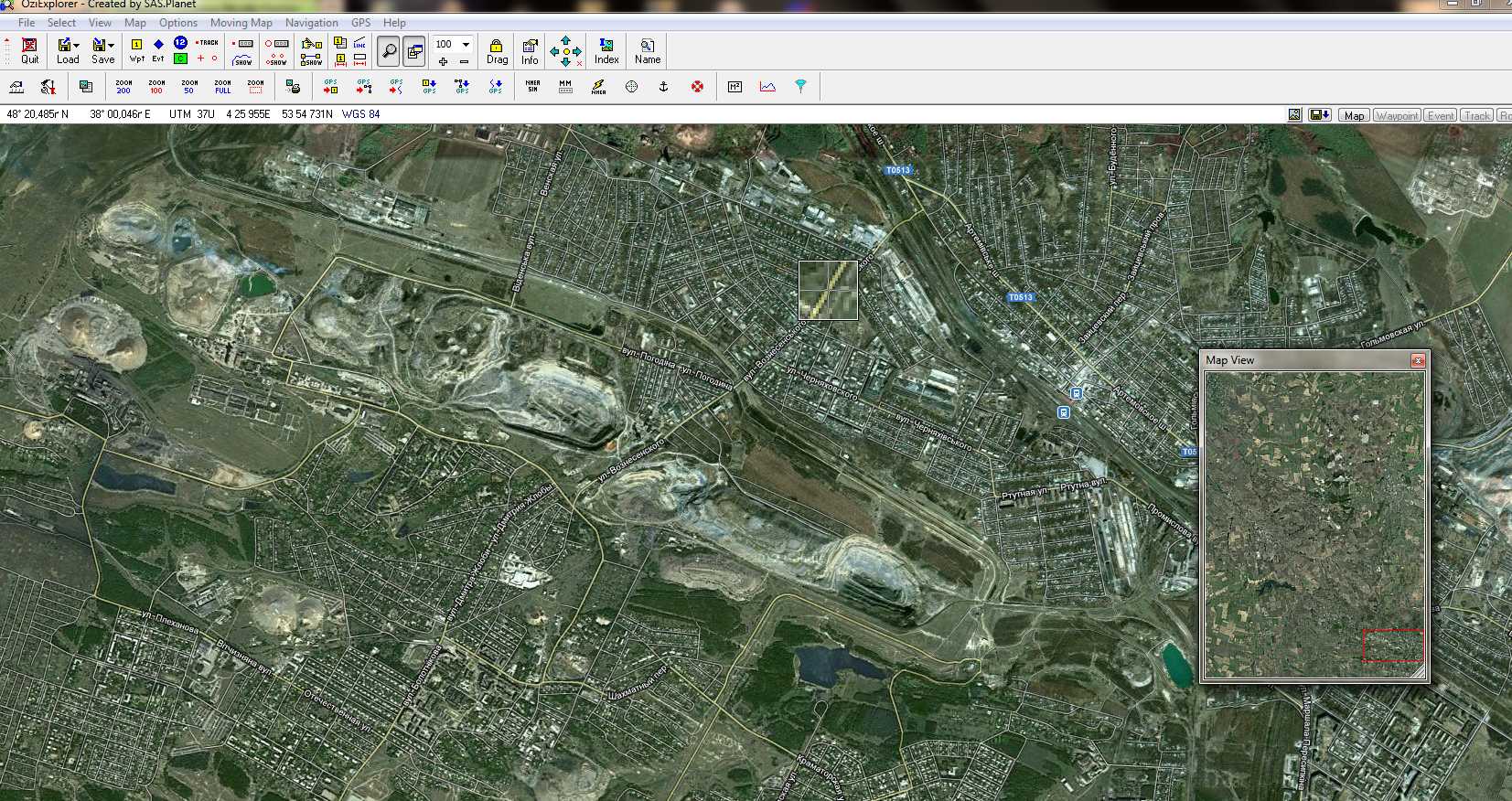Click the cyan funnel filter icon

(x=800, y=87)
